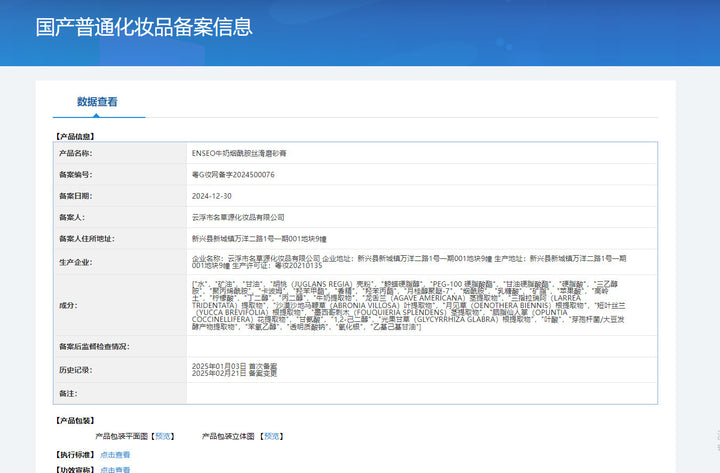Click the 备案日期 row label
720x473 pixels.
(x=75, y=196)
